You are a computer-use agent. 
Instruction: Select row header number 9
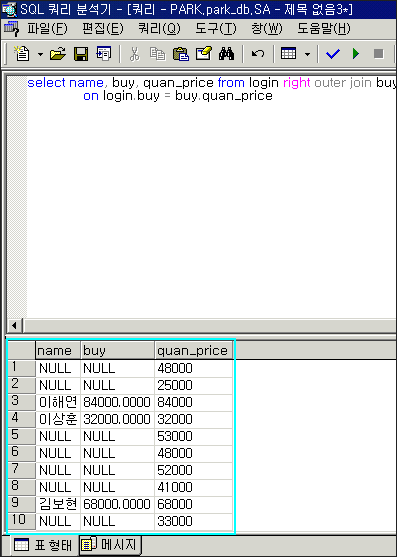[21, 503]
